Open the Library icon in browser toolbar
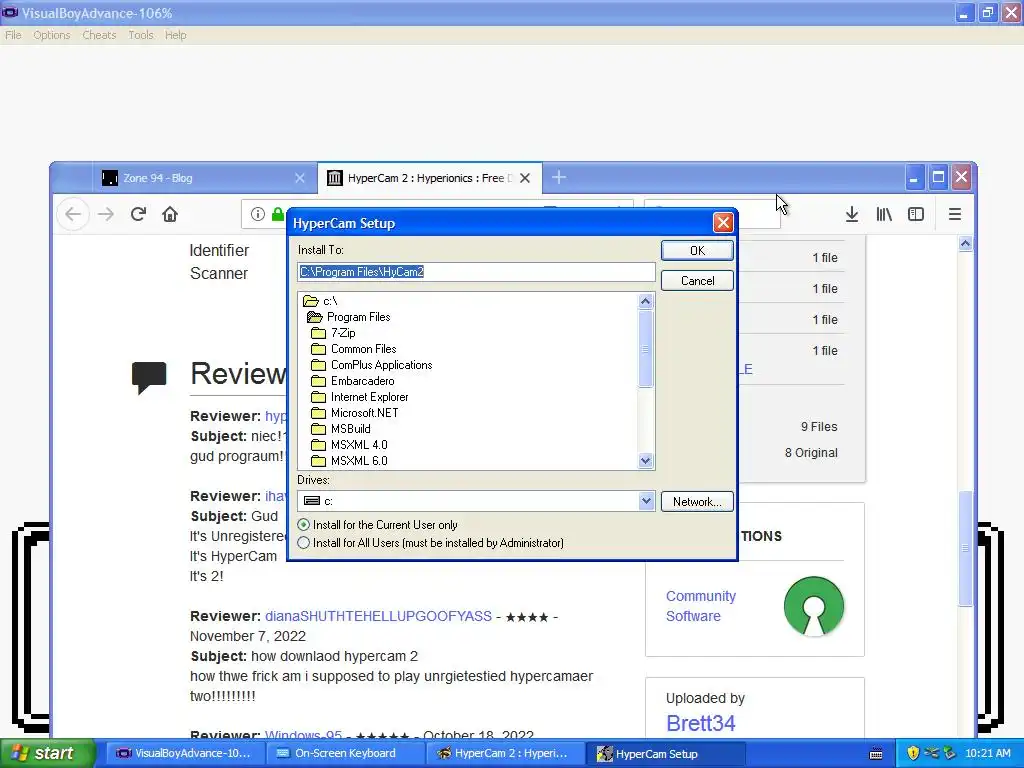This screenshot has width=1024, height=768. click(884, 214)
